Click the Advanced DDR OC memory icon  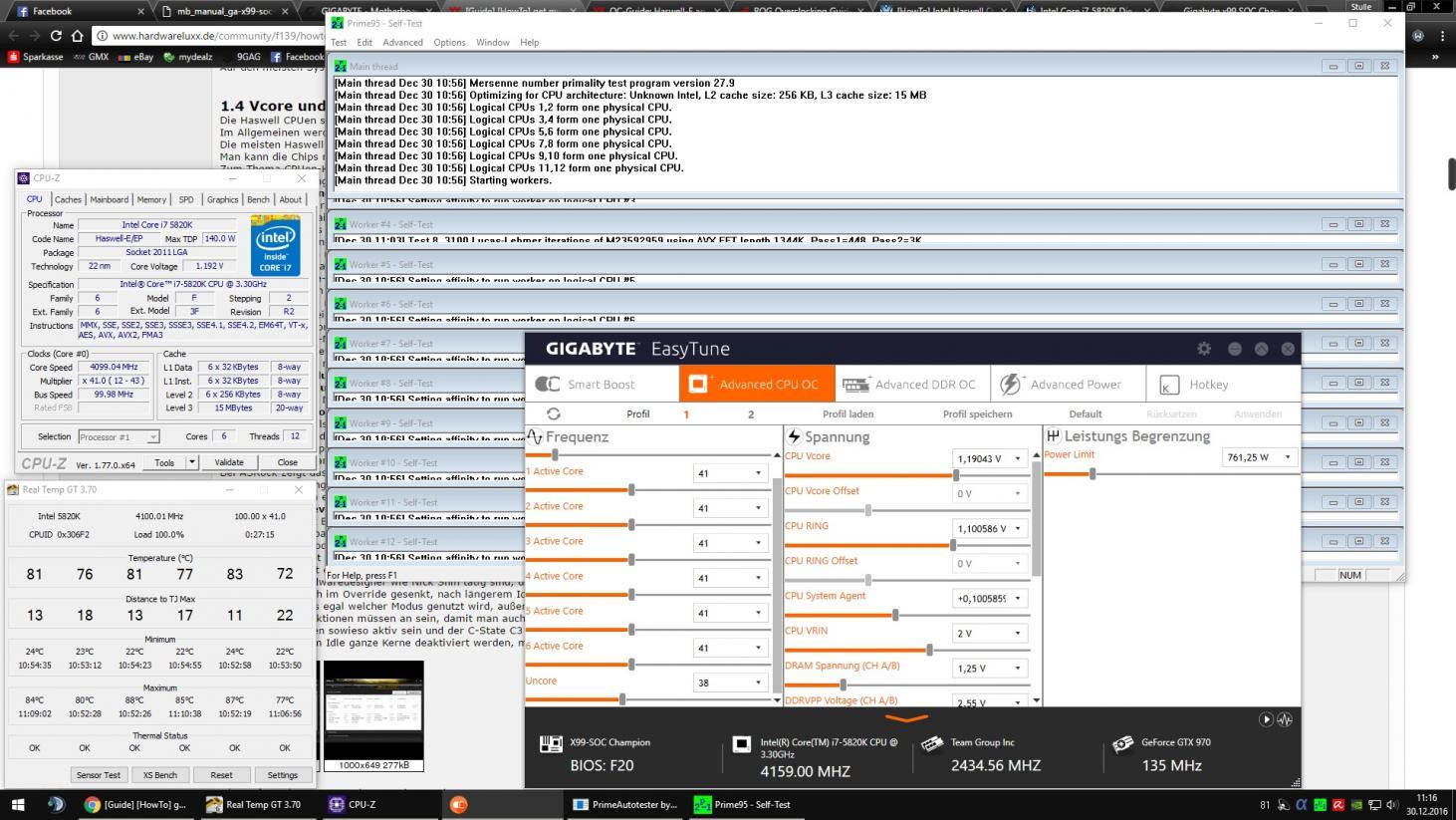point(855,384)
